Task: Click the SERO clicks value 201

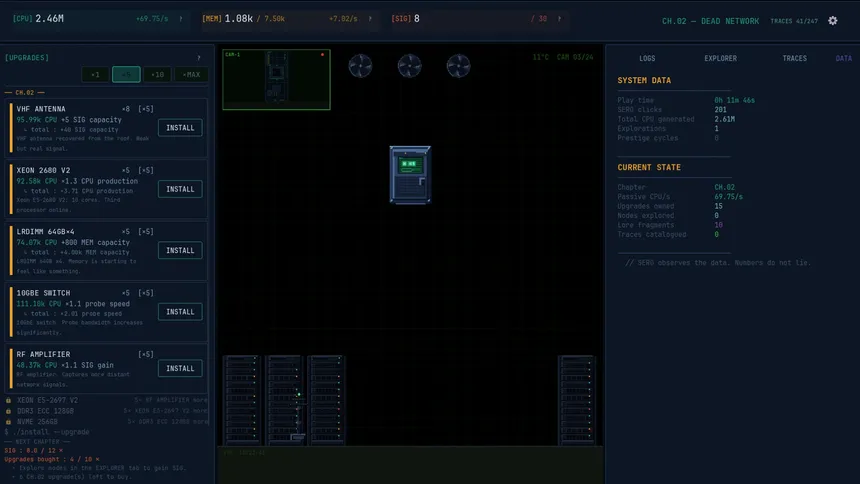Action: click(720, 110)
